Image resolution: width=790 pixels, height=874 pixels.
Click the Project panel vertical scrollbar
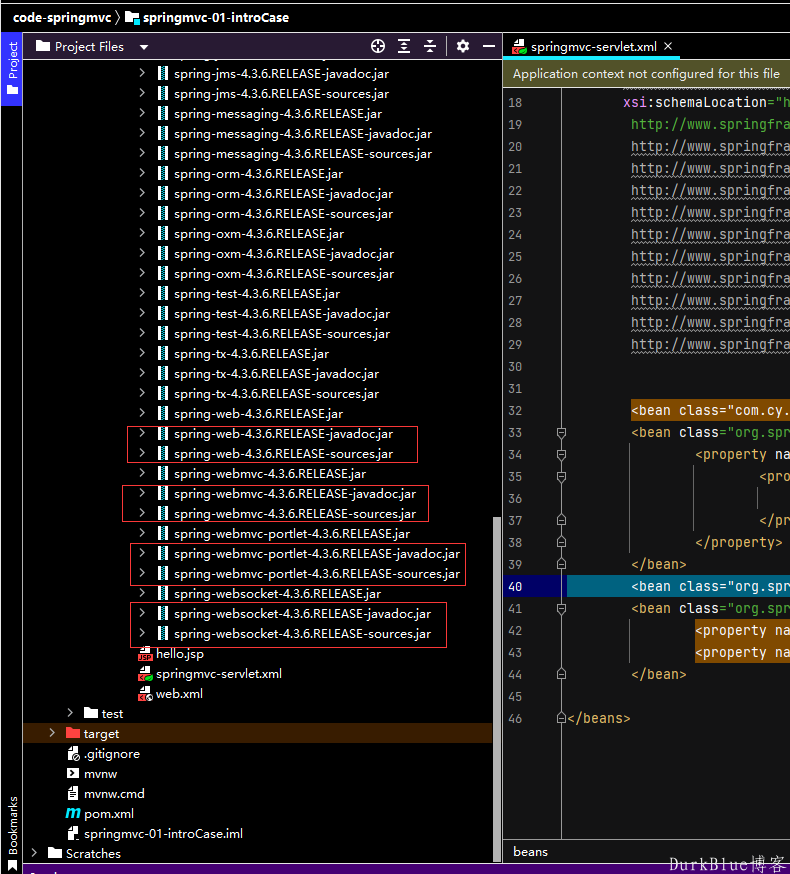coord(497,688)
